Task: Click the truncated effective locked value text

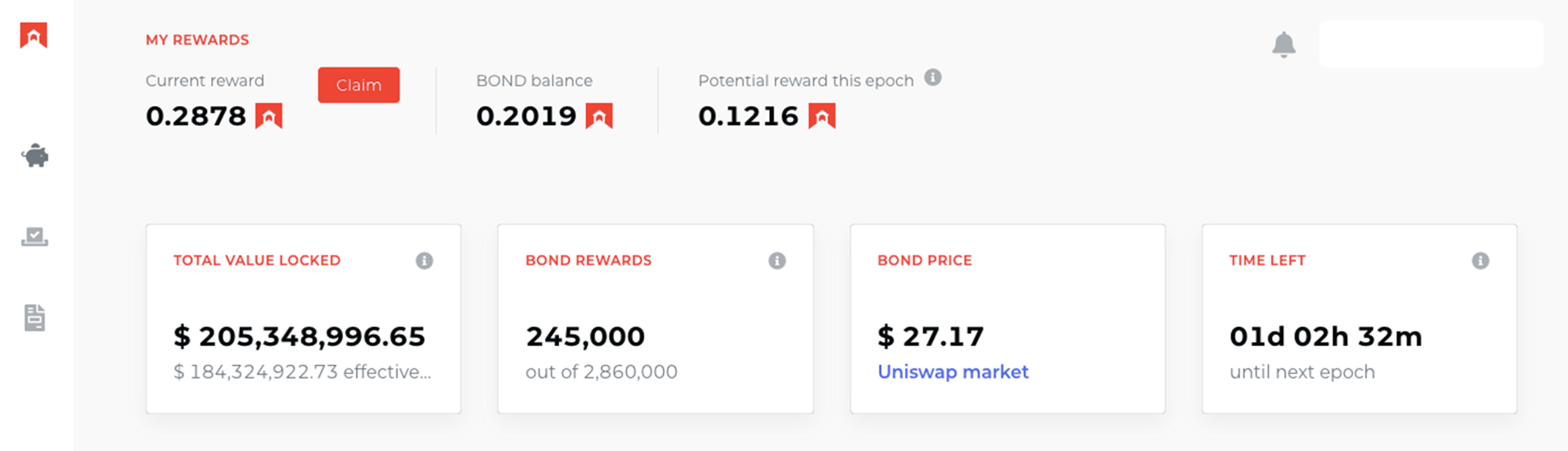Action: [302, 372]
